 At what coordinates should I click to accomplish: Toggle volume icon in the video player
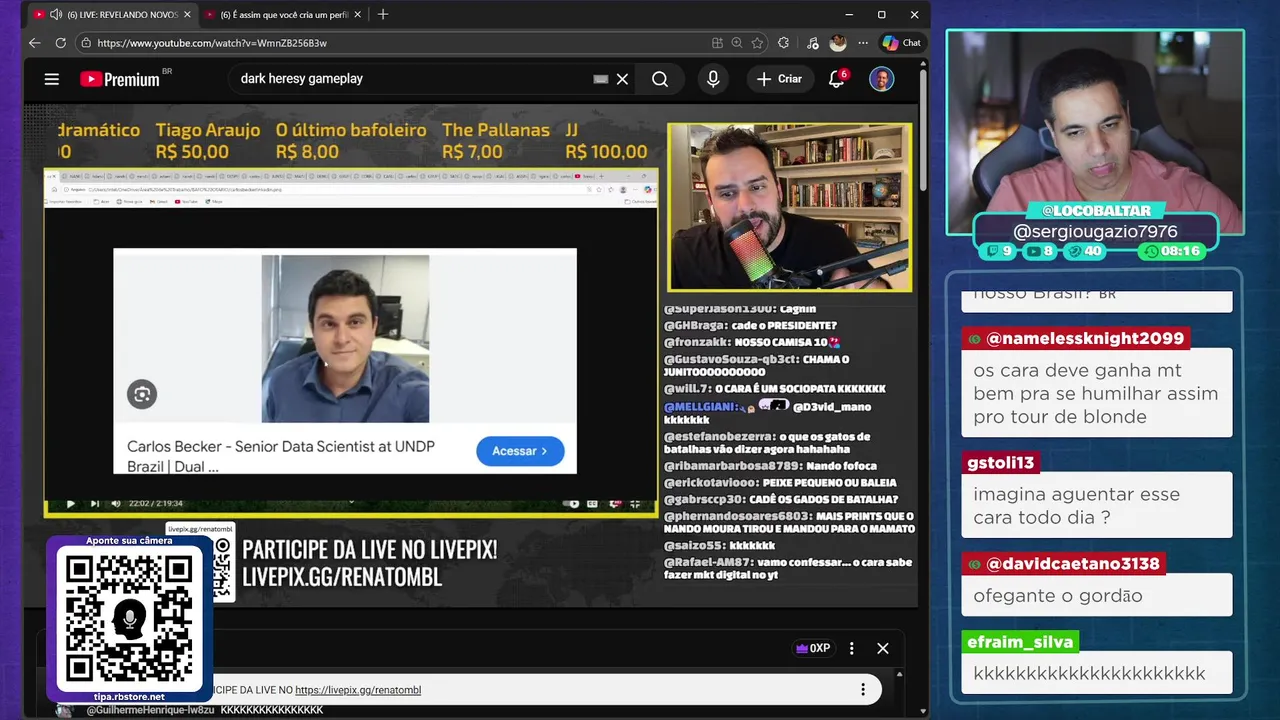pyautogui.click(x=116, y=503)
